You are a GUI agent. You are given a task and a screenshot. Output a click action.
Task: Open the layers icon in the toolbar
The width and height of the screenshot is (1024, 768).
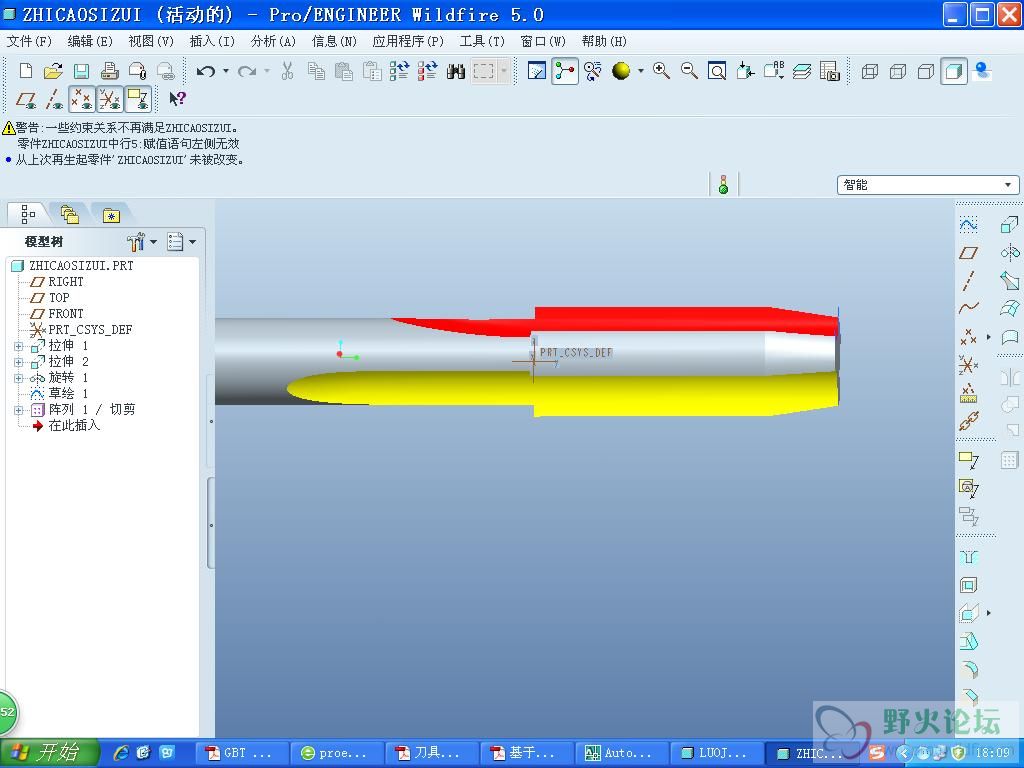802,71
